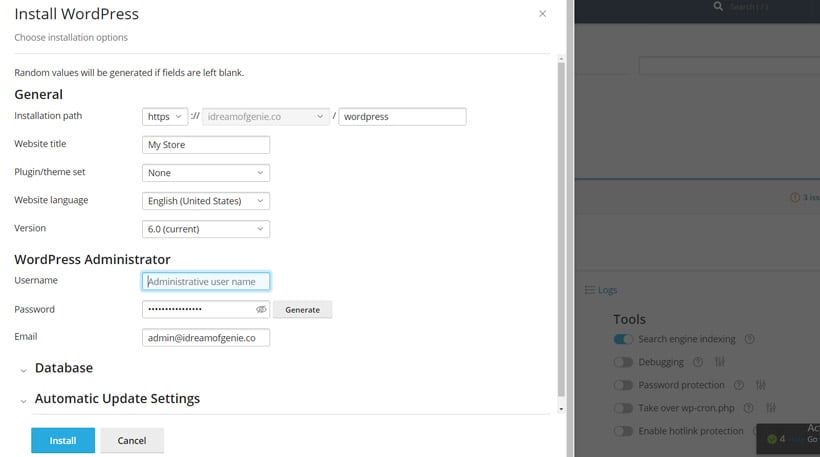Click the dialog vertical scrollbar thumb

(x=561, y=229)
